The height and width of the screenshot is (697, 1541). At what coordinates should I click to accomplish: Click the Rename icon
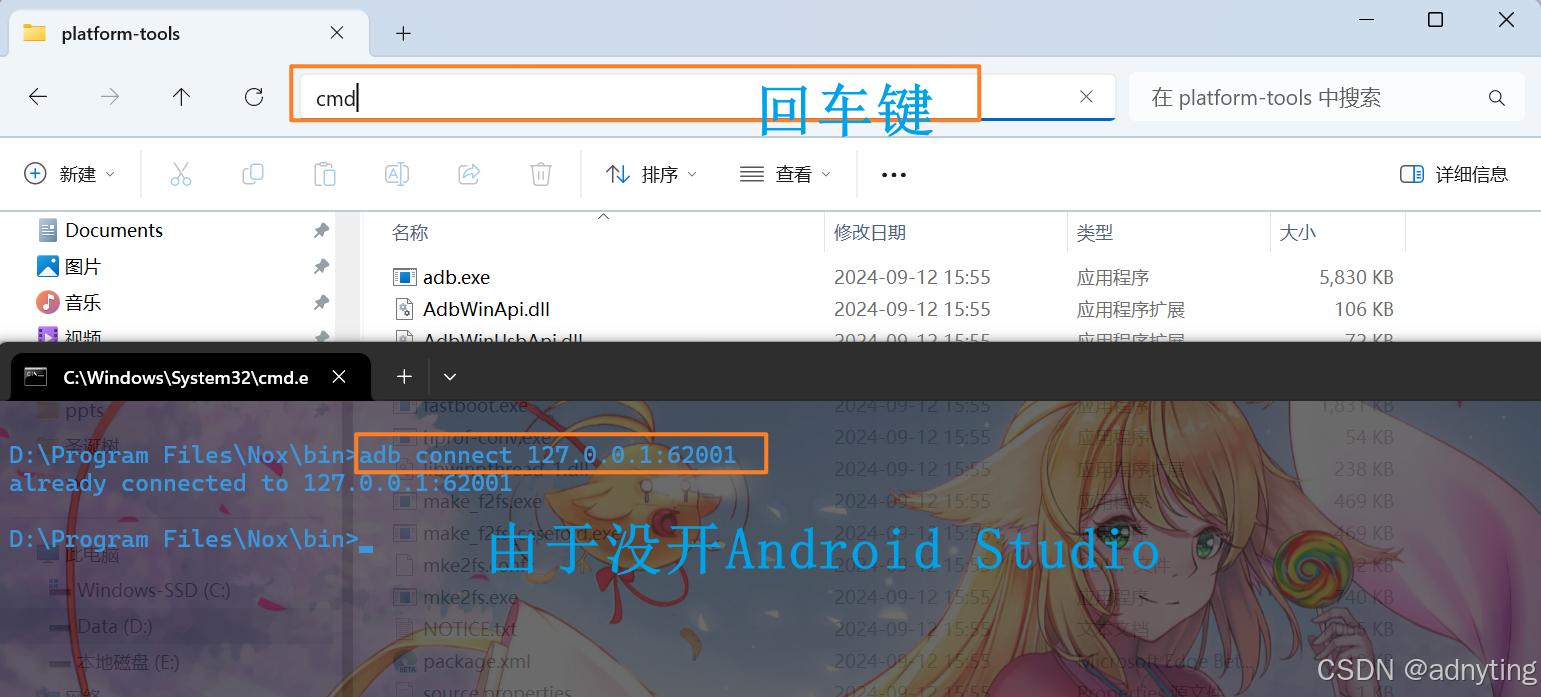click(397, 174)
